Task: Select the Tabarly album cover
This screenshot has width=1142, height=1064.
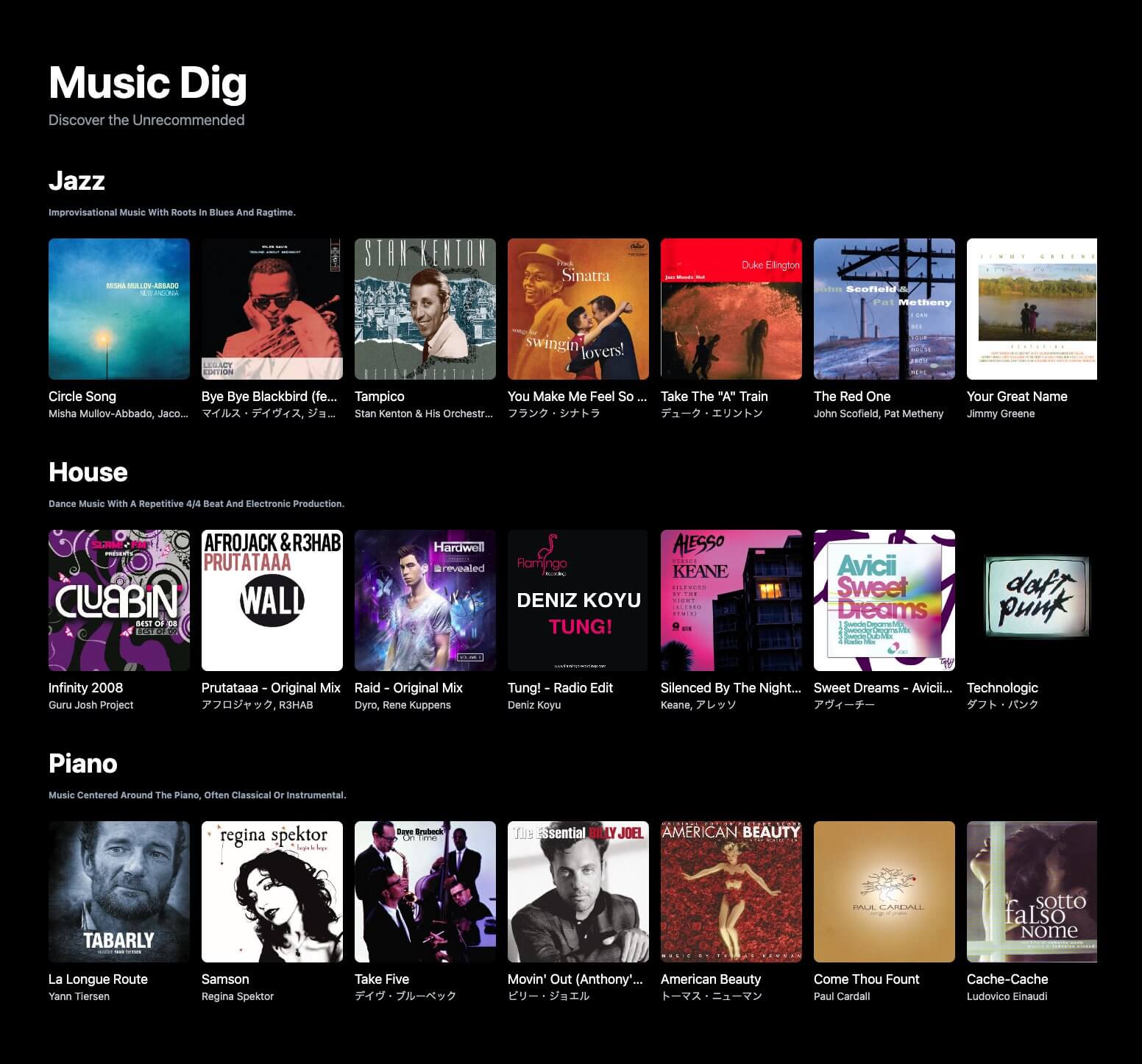Action: click(119, 892)
